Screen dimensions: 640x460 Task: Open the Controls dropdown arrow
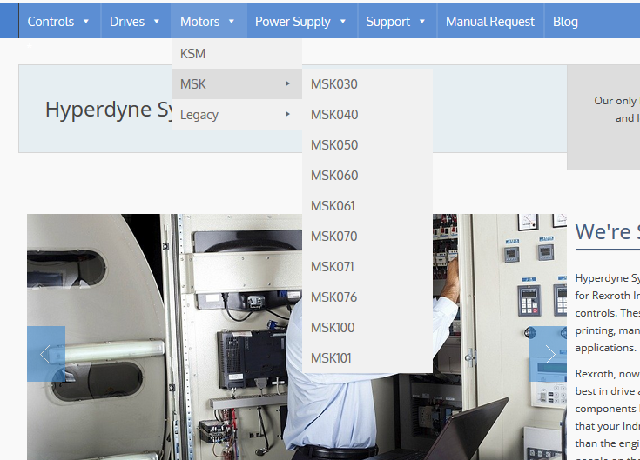coord(86,21)
